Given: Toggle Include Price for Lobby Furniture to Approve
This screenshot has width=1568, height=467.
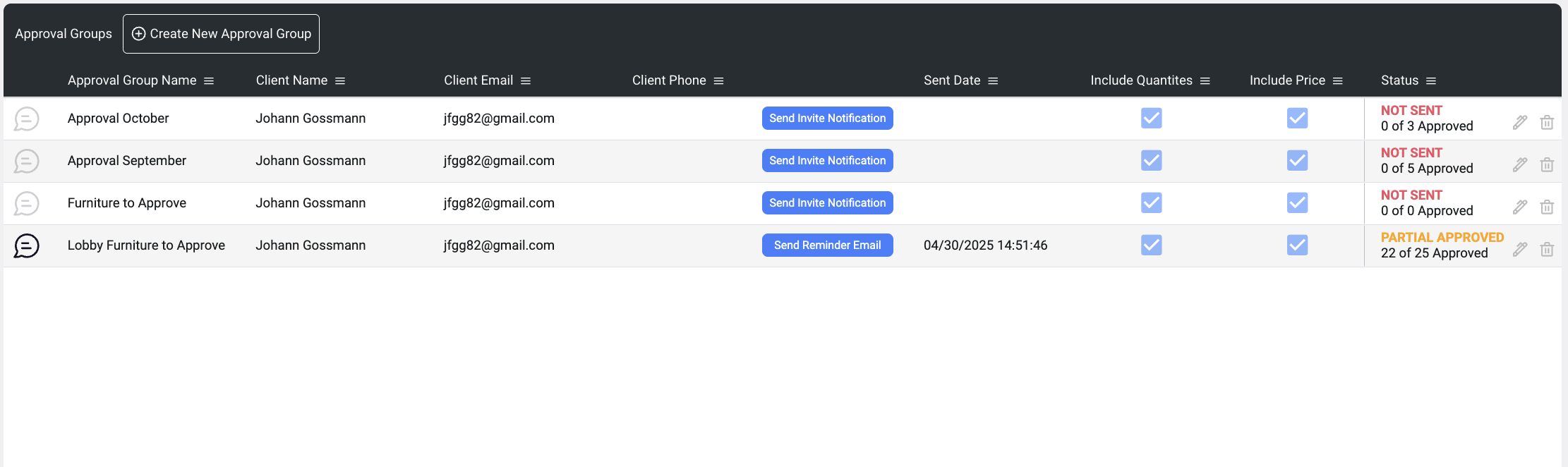Looking at the screenshot, I should [x=1298, y=245].
